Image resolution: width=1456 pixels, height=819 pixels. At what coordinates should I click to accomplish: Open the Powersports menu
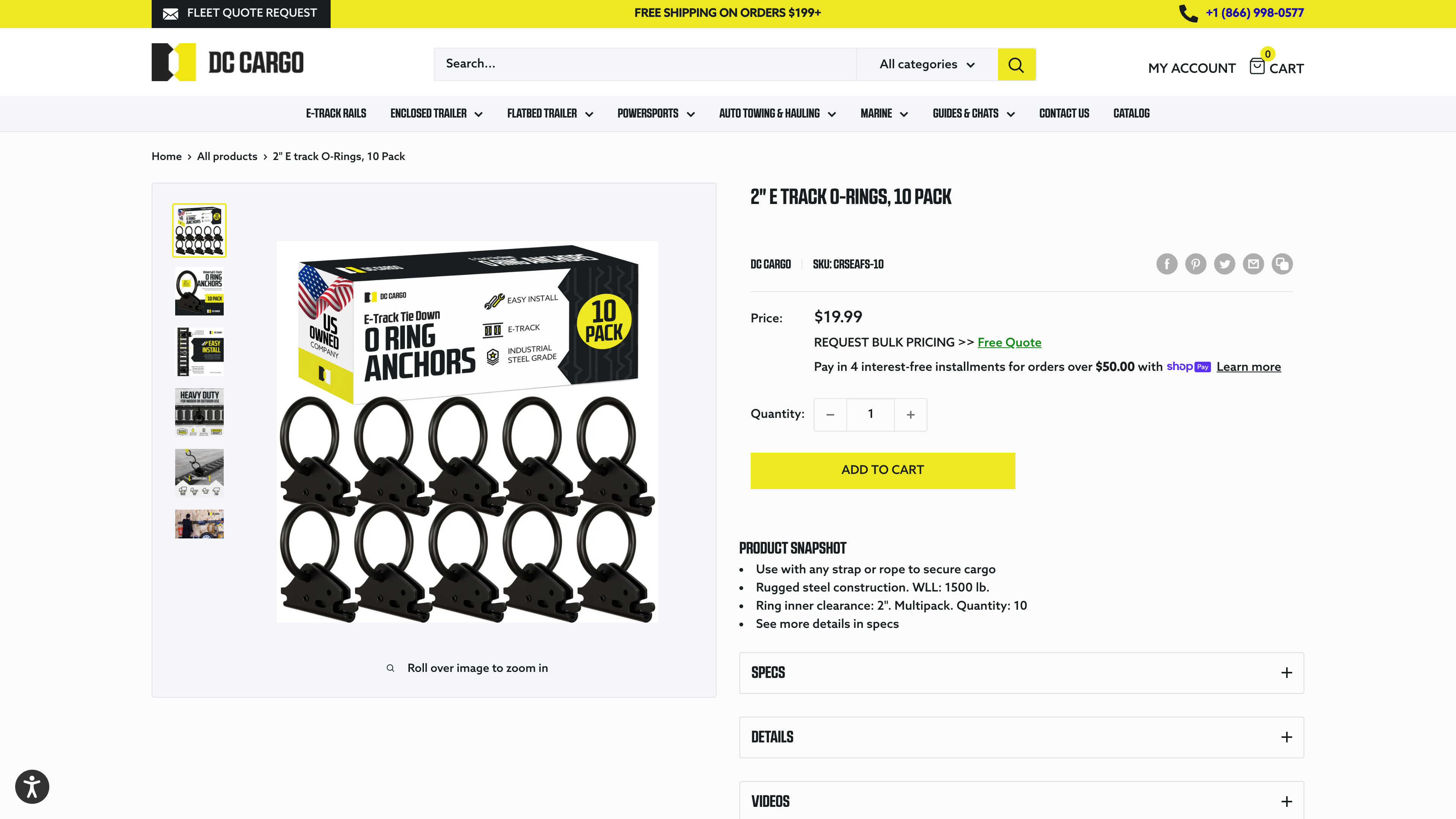(656, 114)
